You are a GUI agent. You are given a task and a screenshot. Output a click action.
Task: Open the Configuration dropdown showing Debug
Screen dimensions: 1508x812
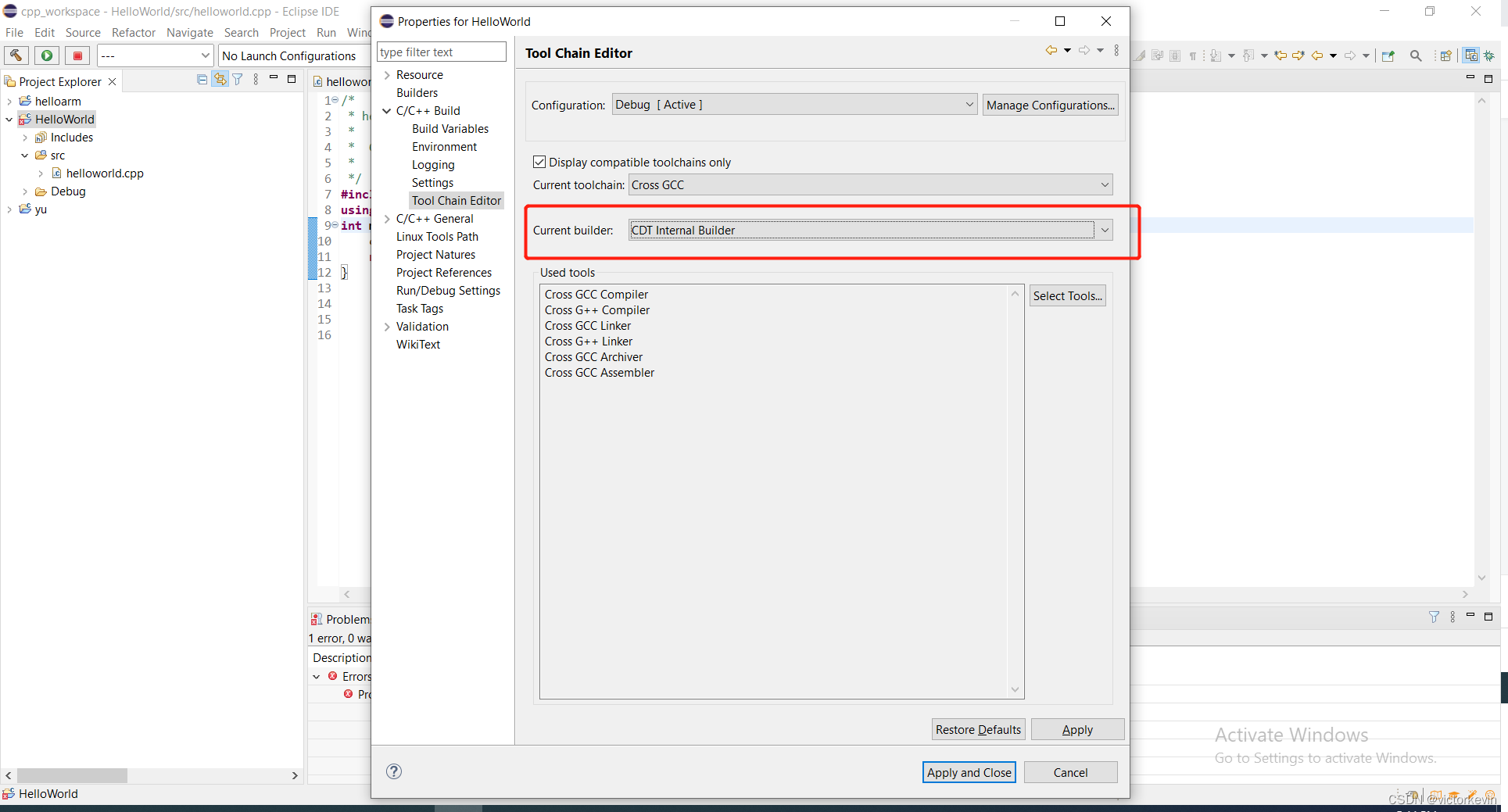(969, 104)
